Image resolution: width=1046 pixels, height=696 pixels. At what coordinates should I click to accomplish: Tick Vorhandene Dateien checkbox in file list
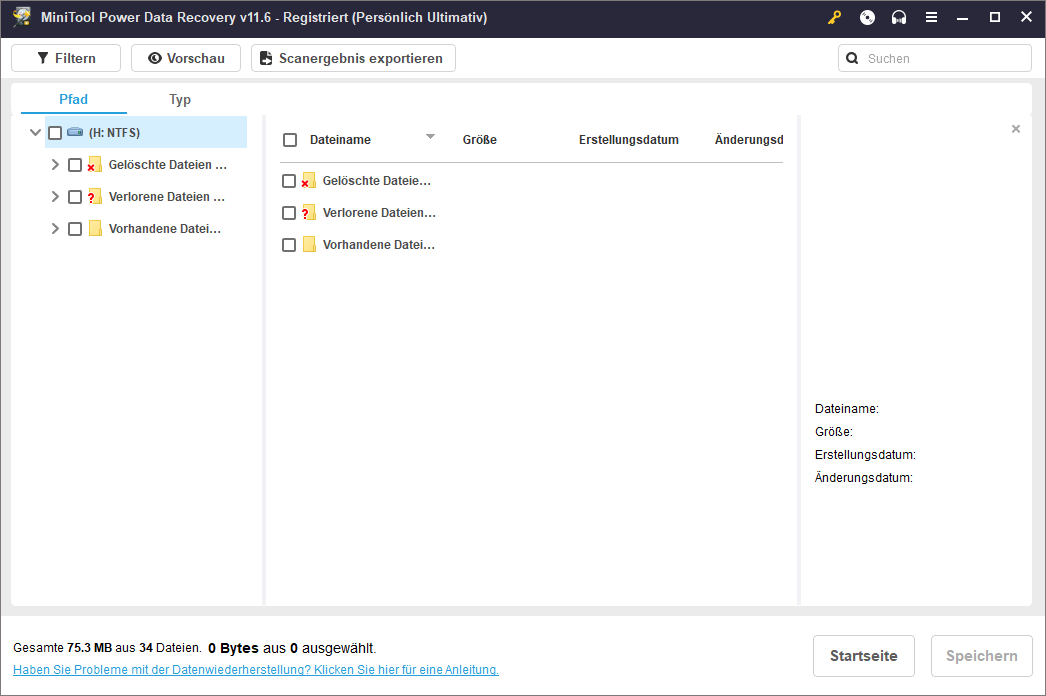(289, 245)
